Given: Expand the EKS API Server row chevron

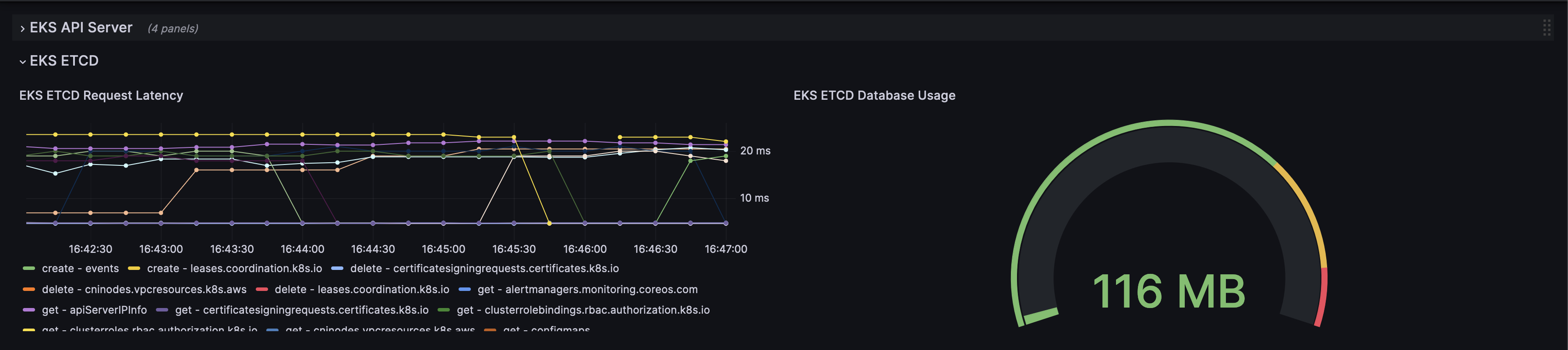Looking at the screenshot, I should (x=22, y=28).
